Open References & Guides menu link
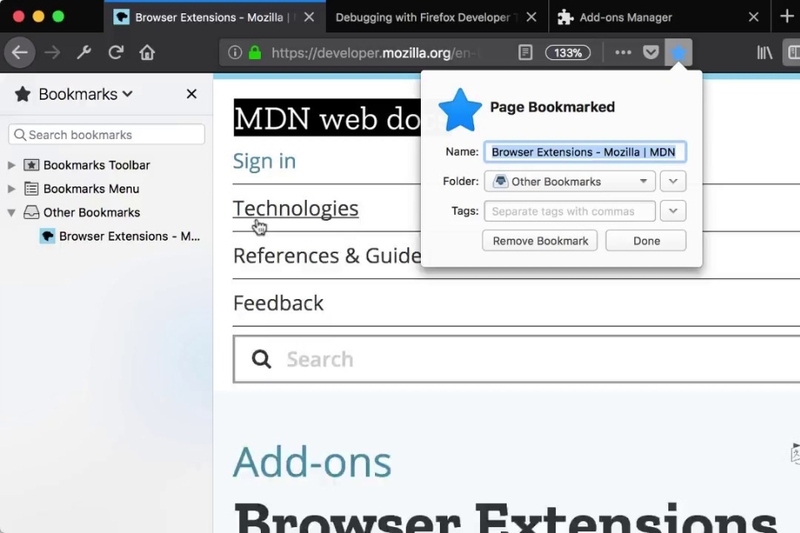800x533 pixels. 327,256
